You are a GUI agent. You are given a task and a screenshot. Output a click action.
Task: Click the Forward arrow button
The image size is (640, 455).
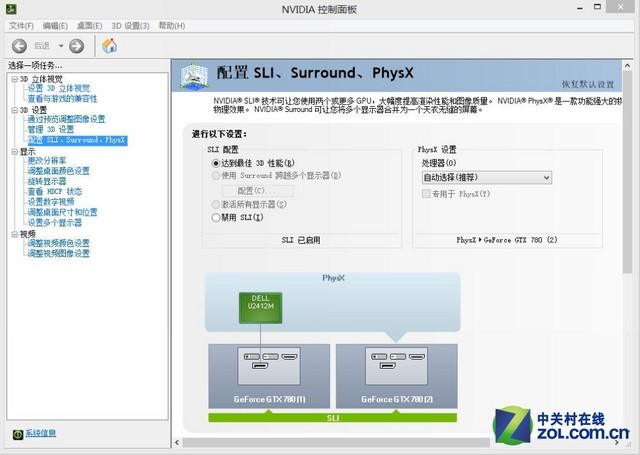click(76, 46)
